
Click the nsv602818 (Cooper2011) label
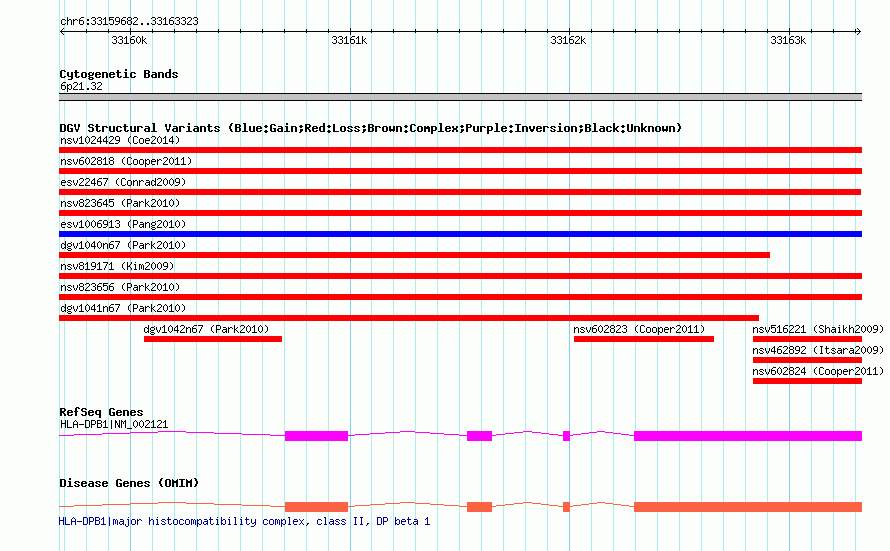pyautogui.click(x=126, y=161)
